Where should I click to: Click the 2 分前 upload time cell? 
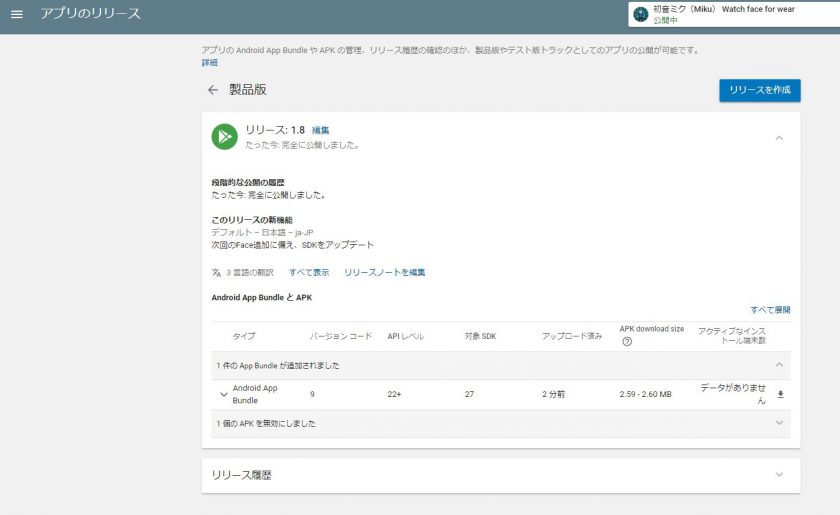coord(553,394)
